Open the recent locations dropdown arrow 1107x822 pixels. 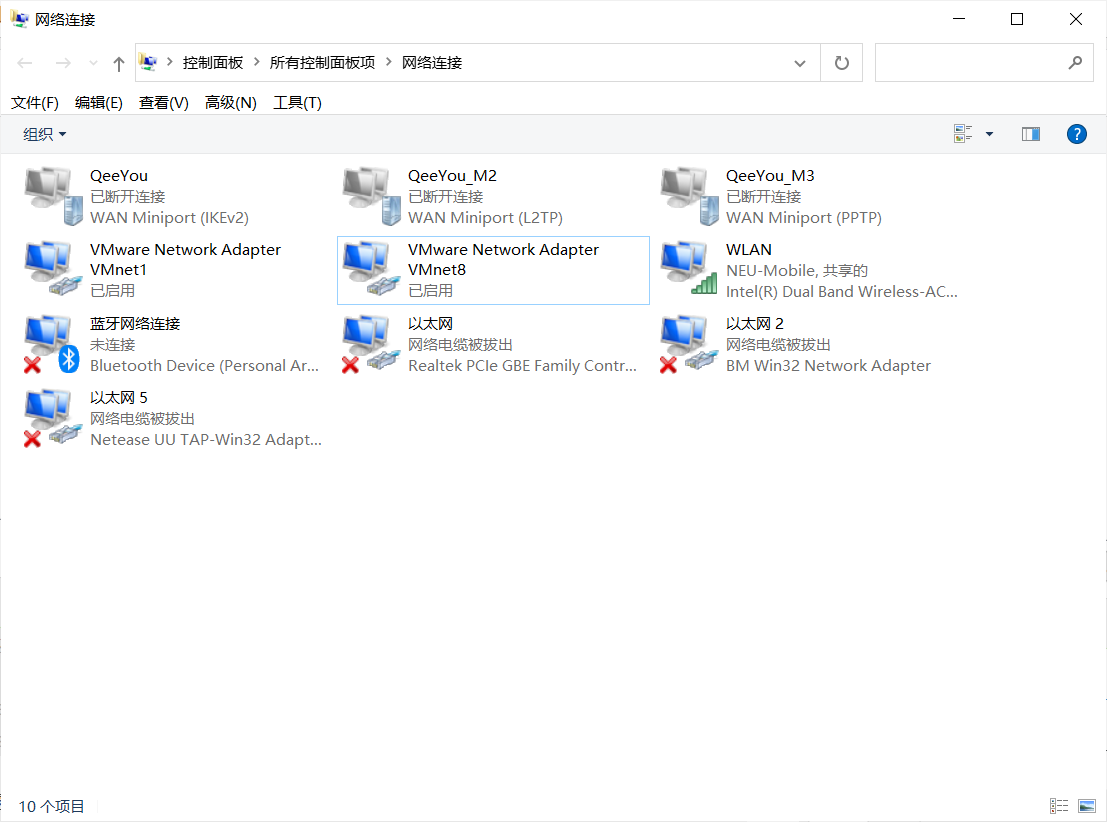tap(93, 64)
